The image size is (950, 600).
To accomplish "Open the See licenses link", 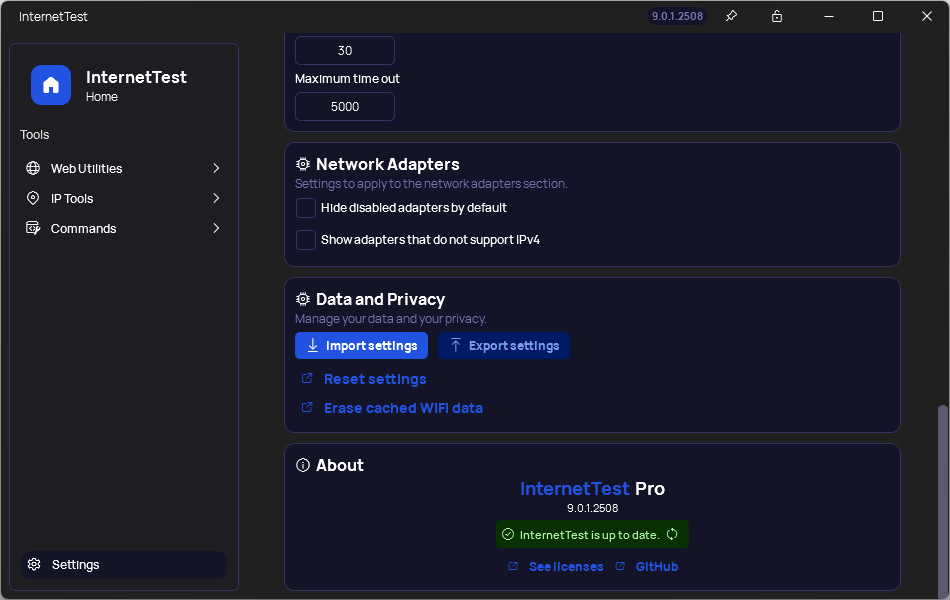I will click(566, 567).
